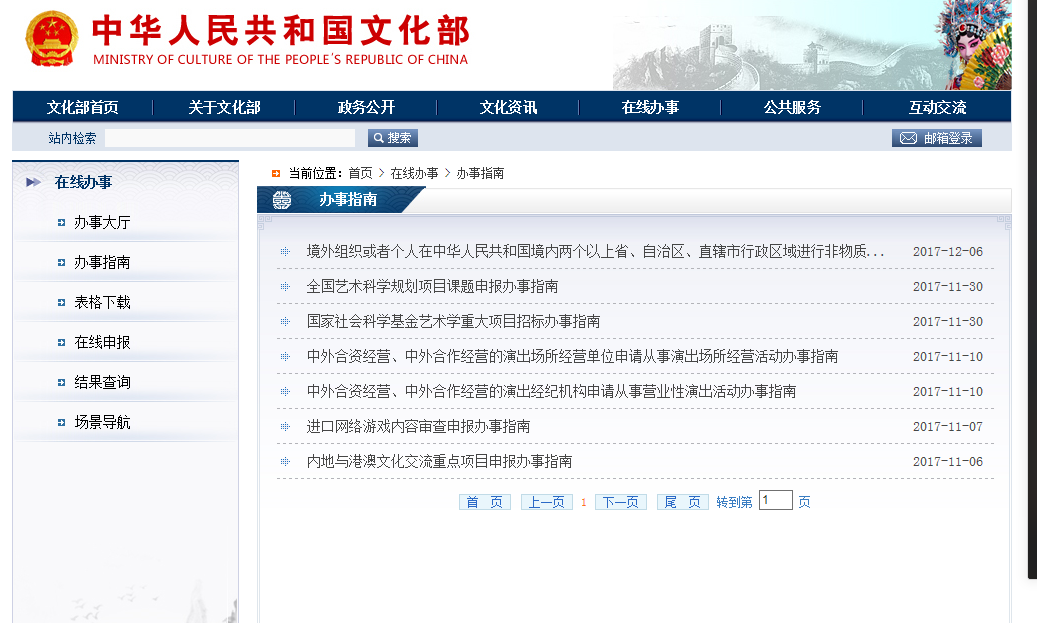Image resolution: width=1037 pixels, height=623 pixels.
Task: Open the 演出场所经营单位 guide link
Action: (x=572, y=356)
